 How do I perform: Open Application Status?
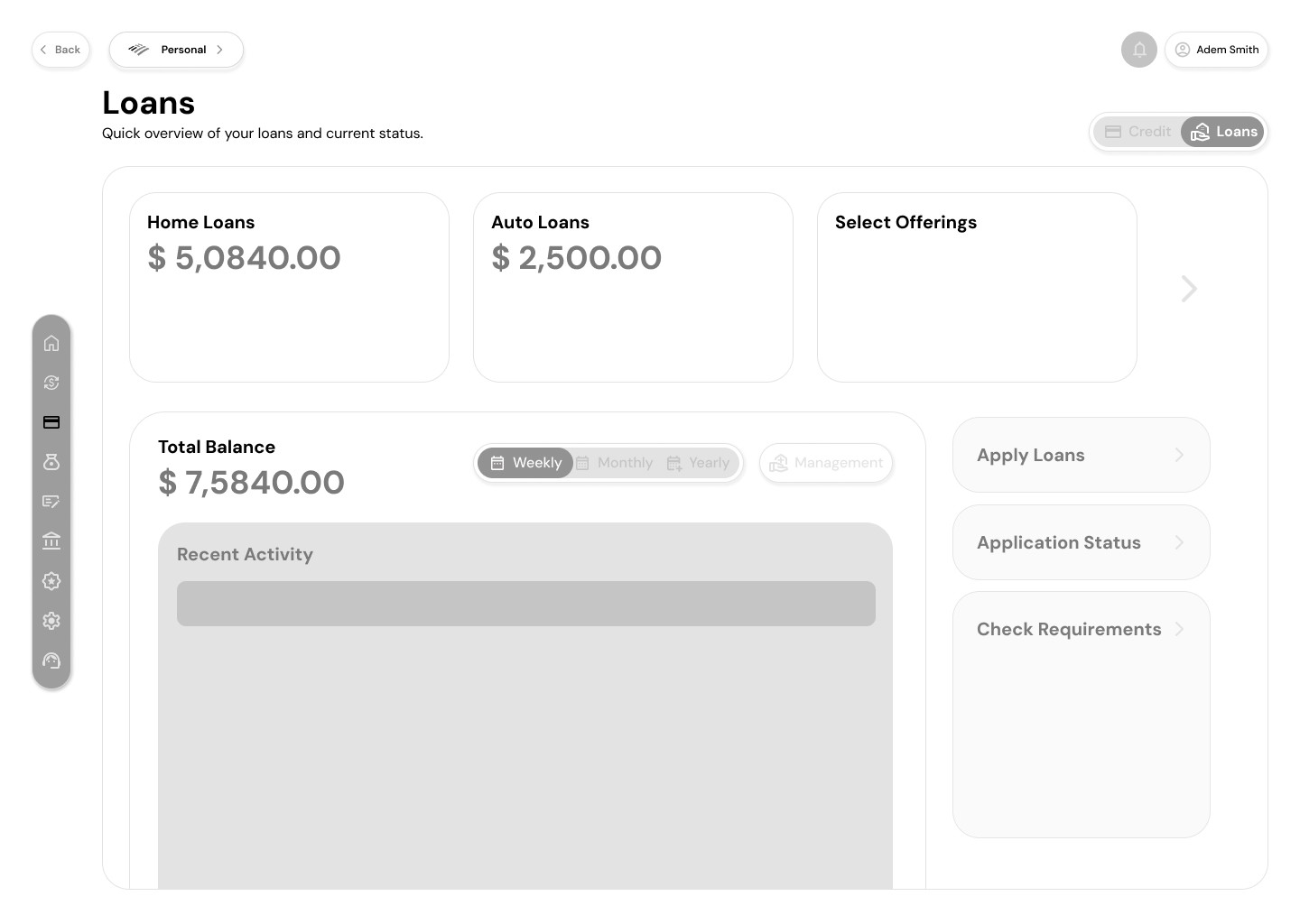click(1081, 542)
